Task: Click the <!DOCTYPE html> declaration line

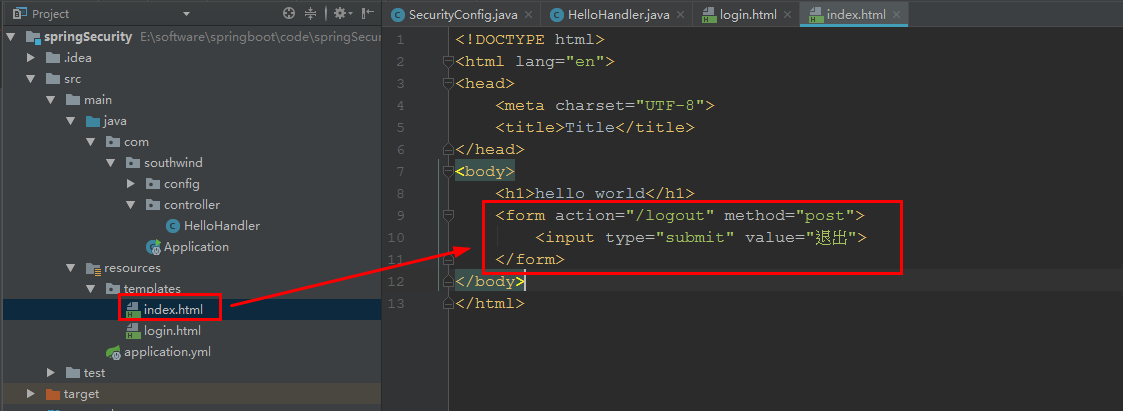Action: pos(530,39)
